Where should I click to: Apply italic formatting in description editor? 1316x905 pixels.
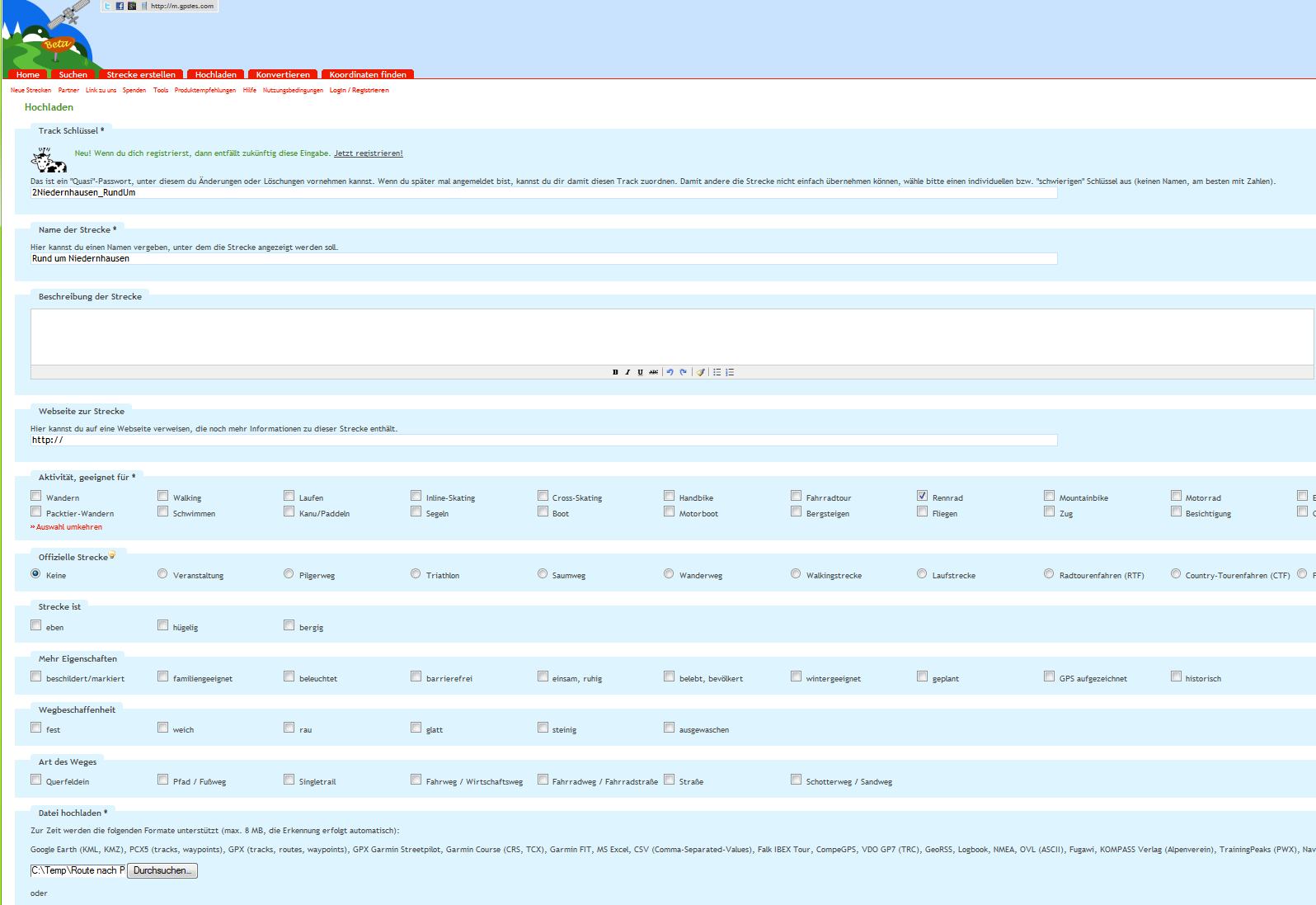tap(627, 372)
